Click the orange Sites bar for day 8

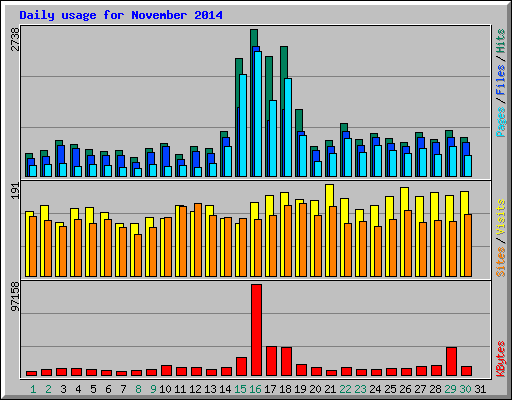click(x=138, y=255)
